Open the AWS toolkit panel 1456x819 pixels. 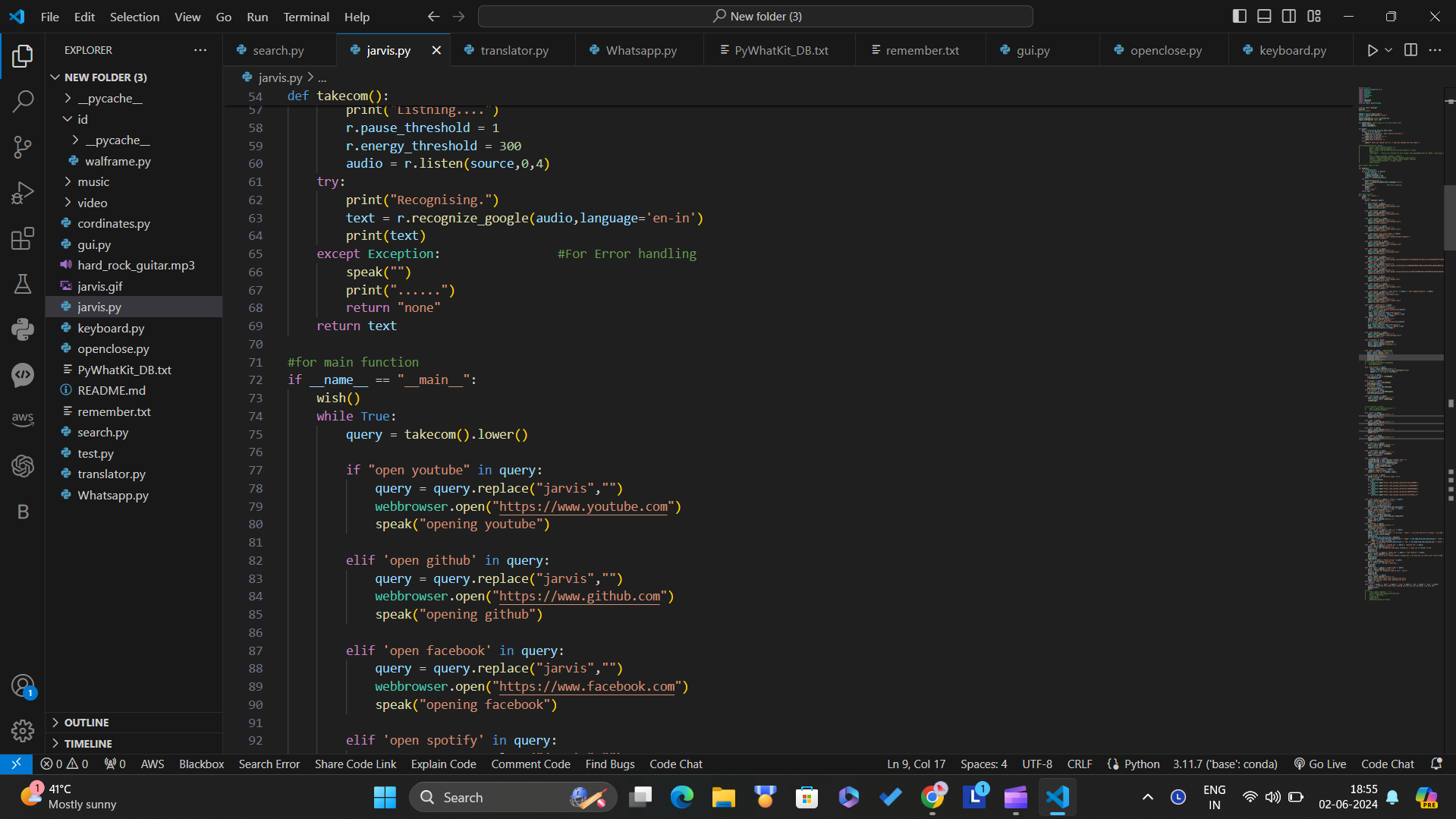23,419
